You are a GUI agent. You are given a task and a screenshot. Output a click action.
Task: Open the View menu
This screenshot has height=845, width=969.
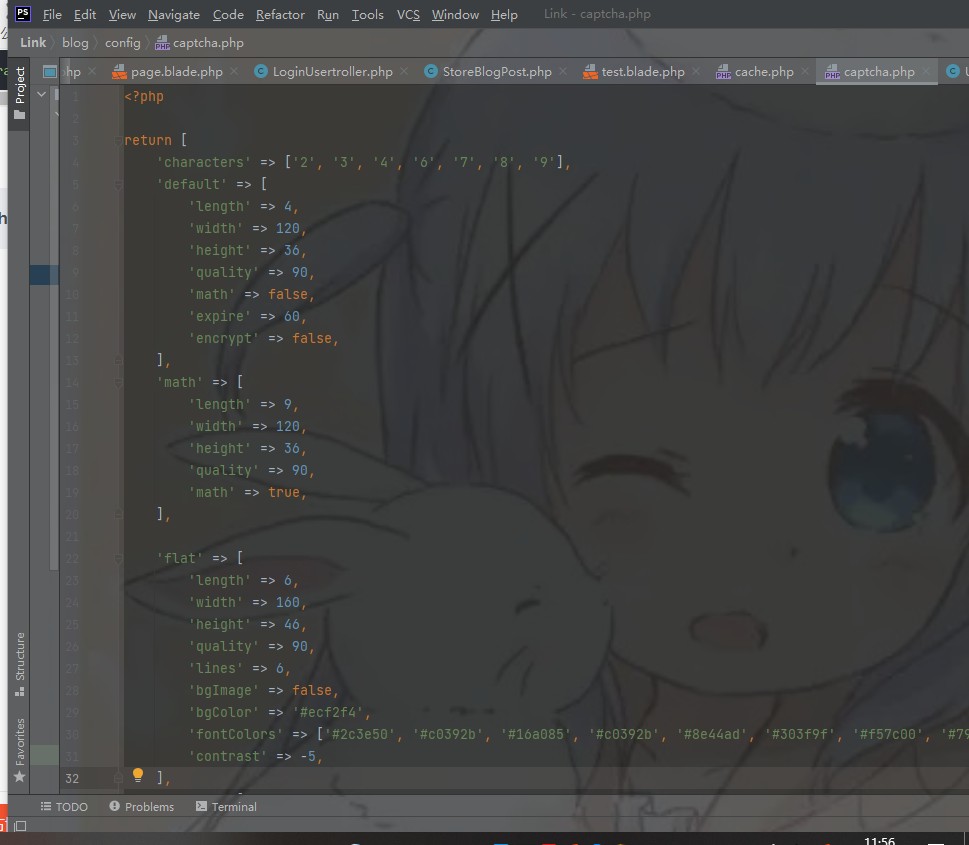(122, 14)
